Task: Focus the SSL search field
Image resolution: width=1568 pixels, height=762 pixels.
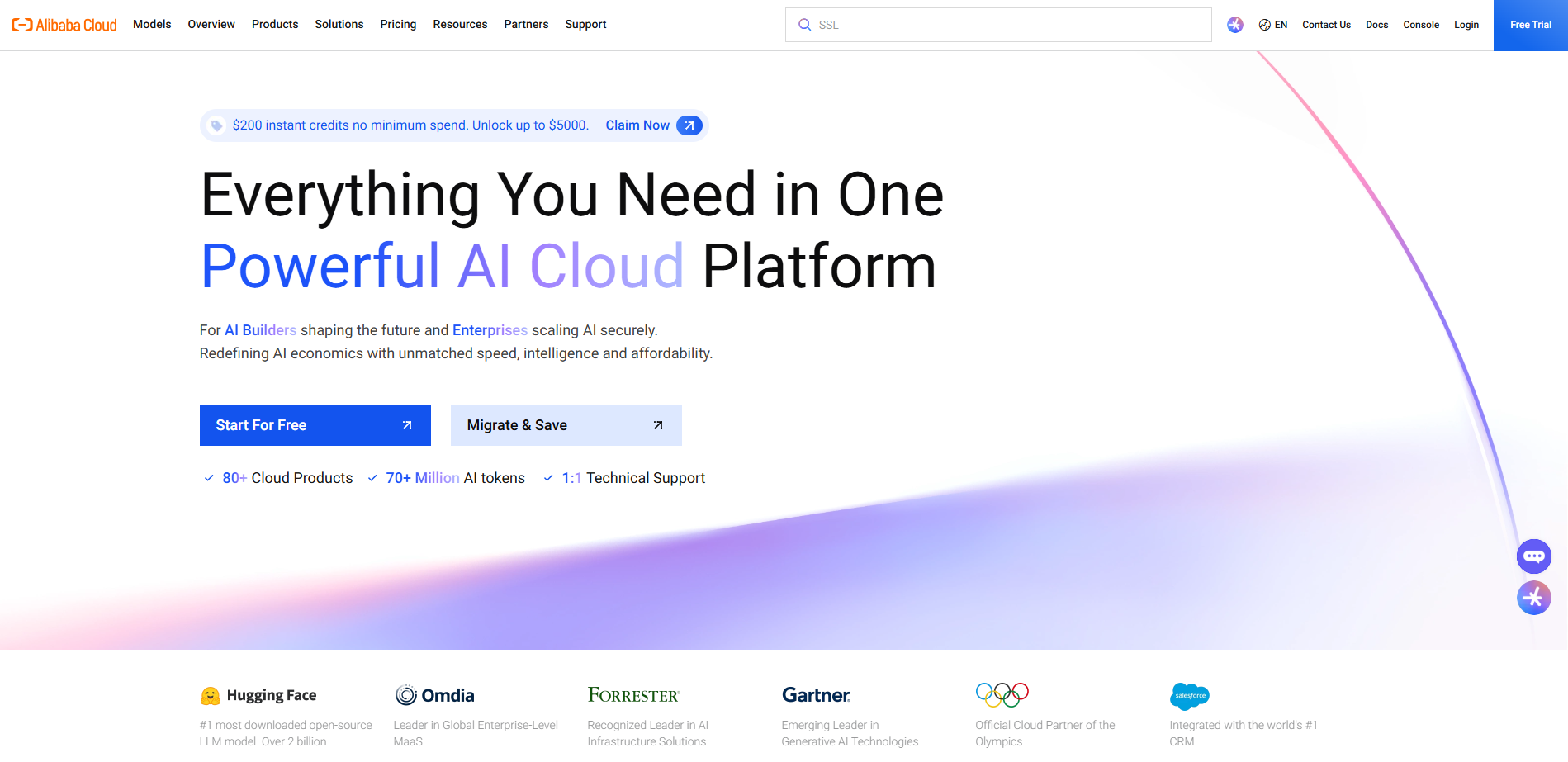Action: click(x=998, y=25)
